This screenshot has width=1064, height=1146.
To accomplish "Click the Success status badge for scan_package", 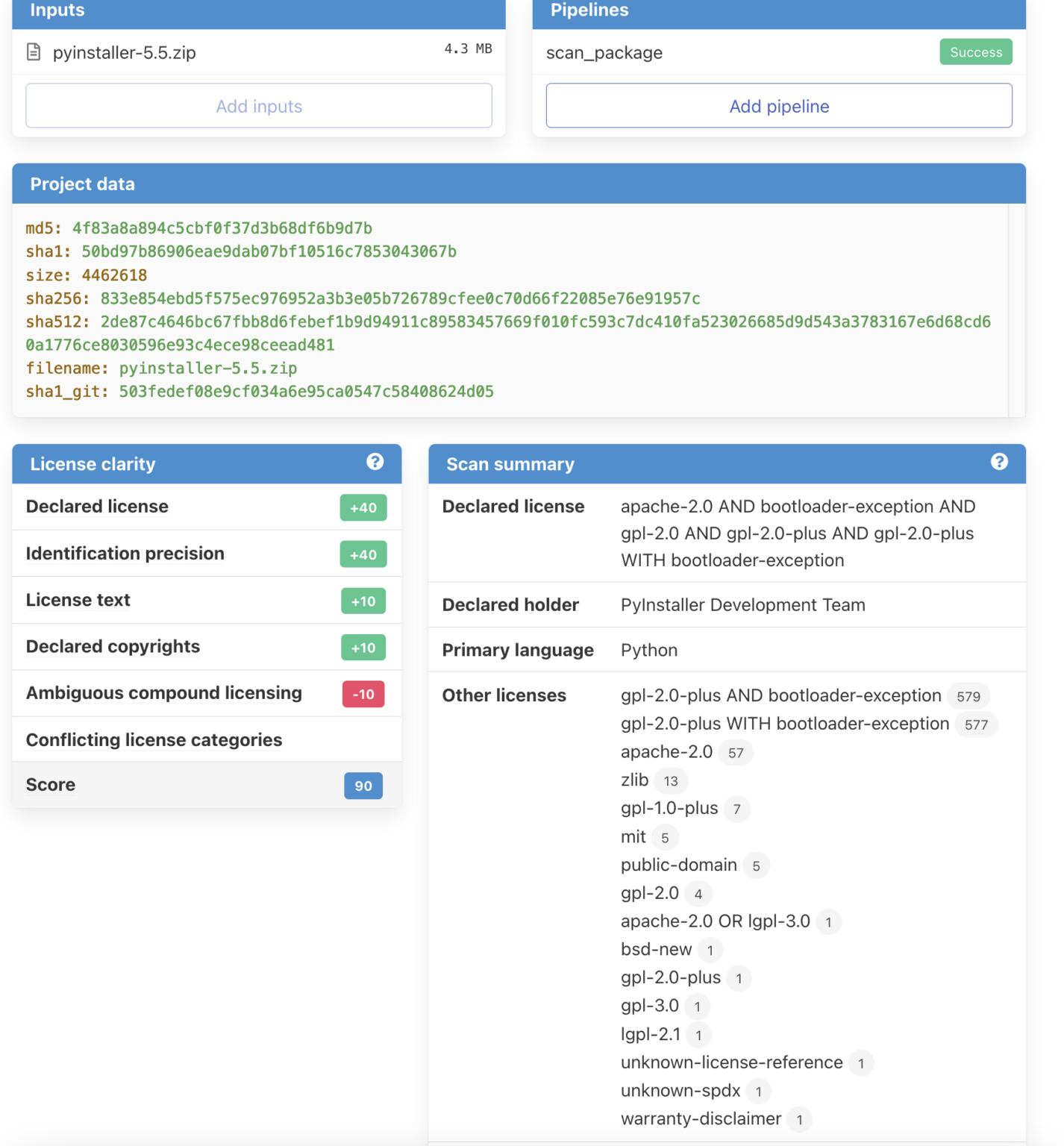I will (x=975, y=52).
